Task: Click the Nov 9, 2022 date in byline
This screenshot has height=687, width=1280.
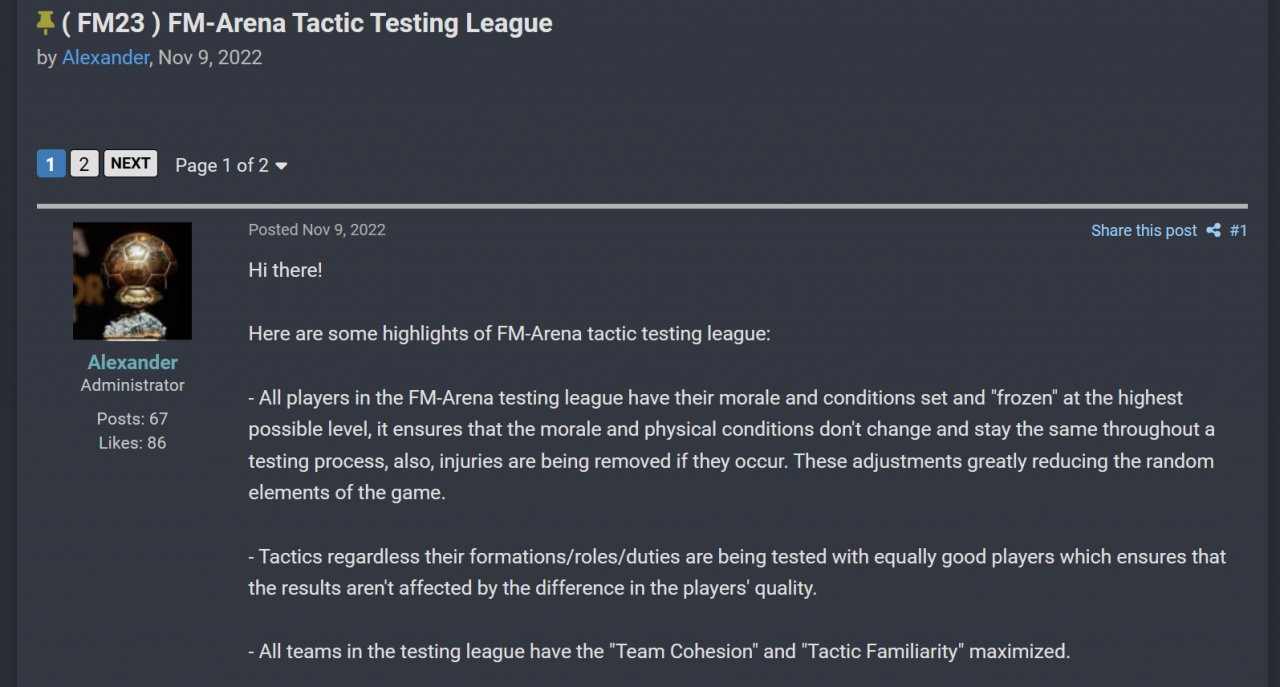Action: tap(210, 57)
